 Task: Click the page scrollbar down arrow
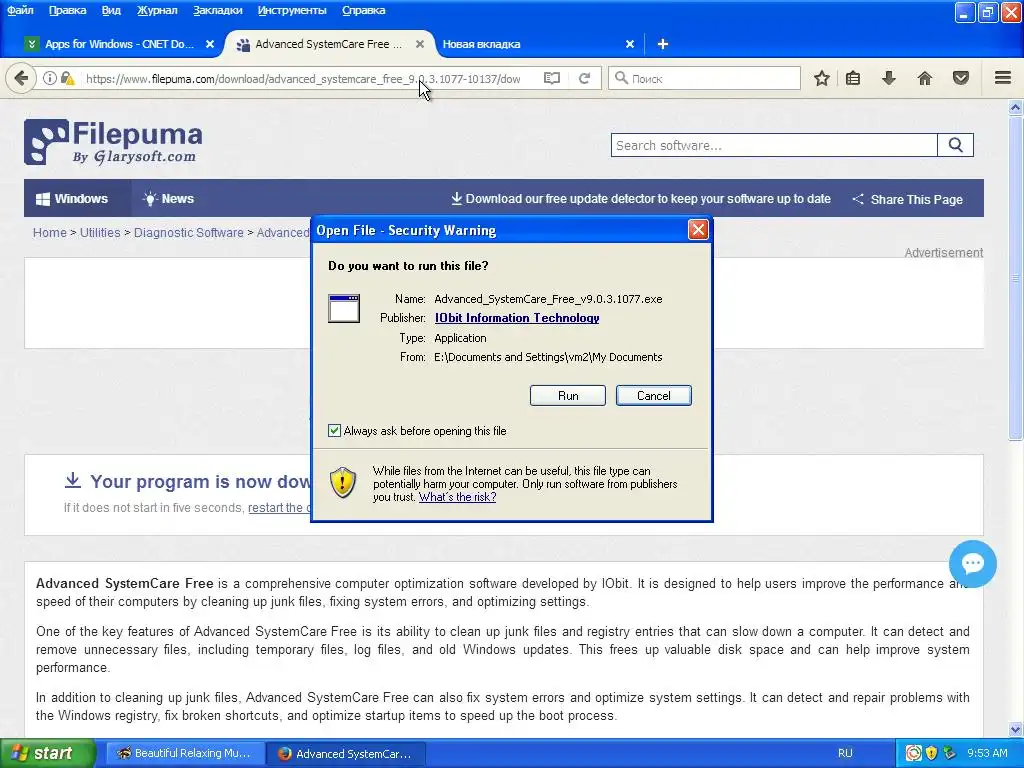point(1016,729)
